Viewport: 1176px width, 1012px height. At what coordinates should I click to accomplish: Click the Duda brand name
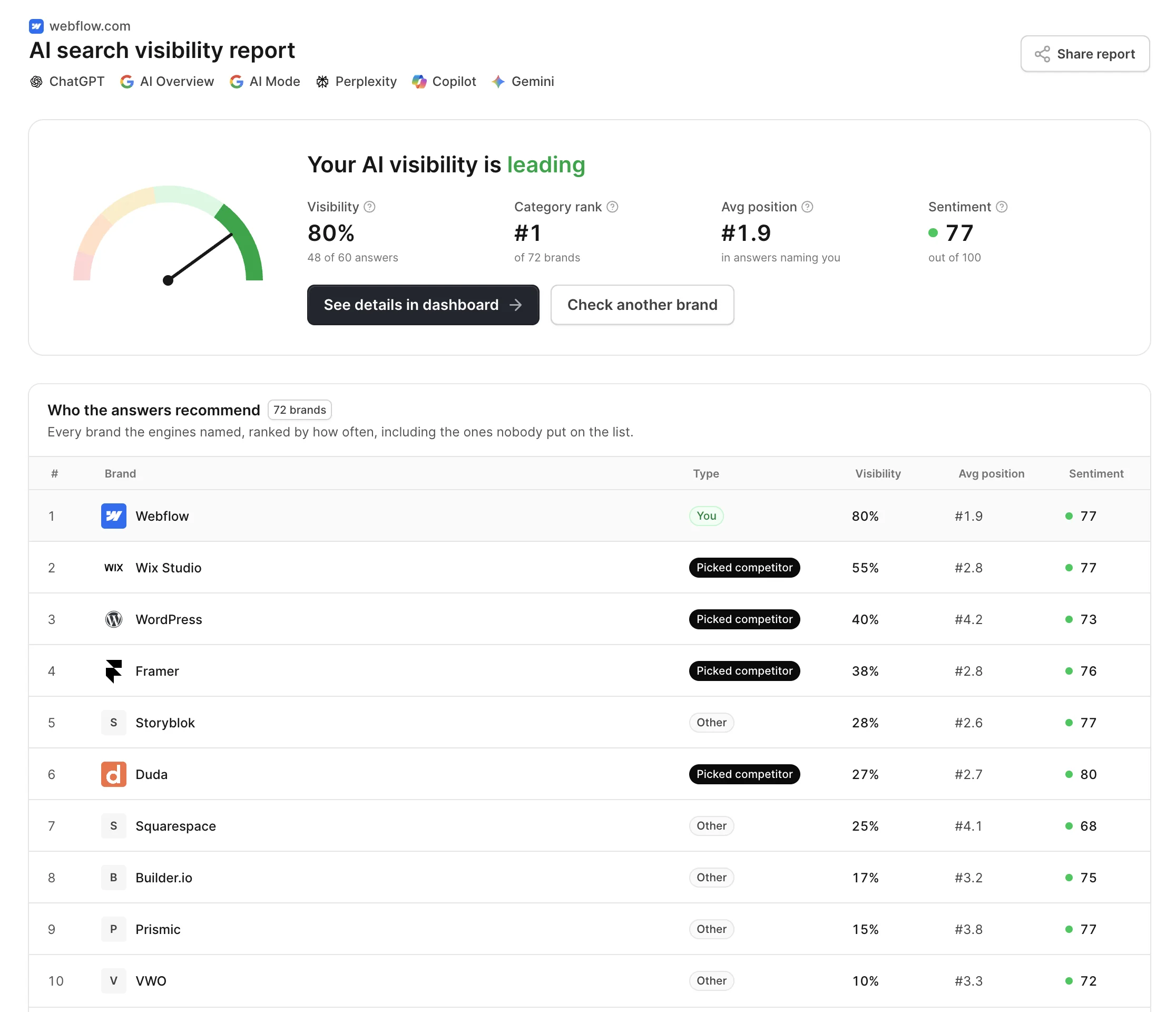(x=152, y=775)
